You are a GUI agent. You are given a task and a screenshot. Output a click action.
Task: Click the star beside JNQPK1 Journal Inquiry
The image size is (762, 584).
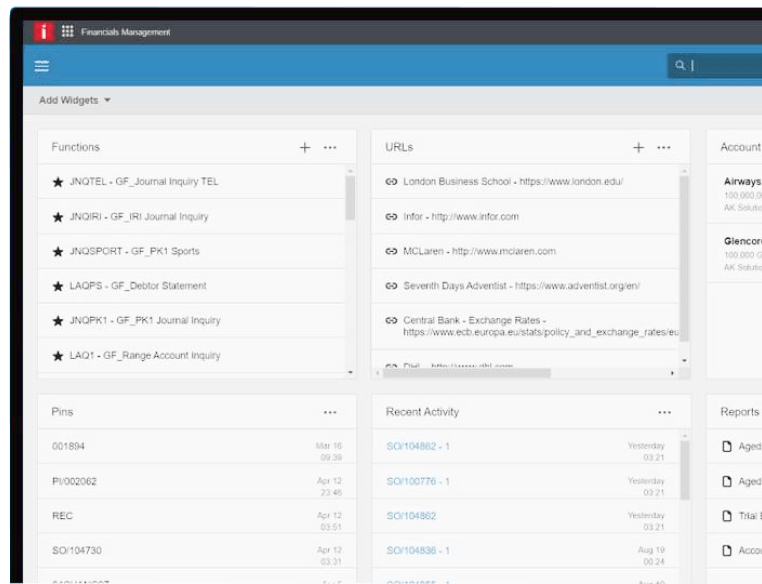(x=58, y=321)
